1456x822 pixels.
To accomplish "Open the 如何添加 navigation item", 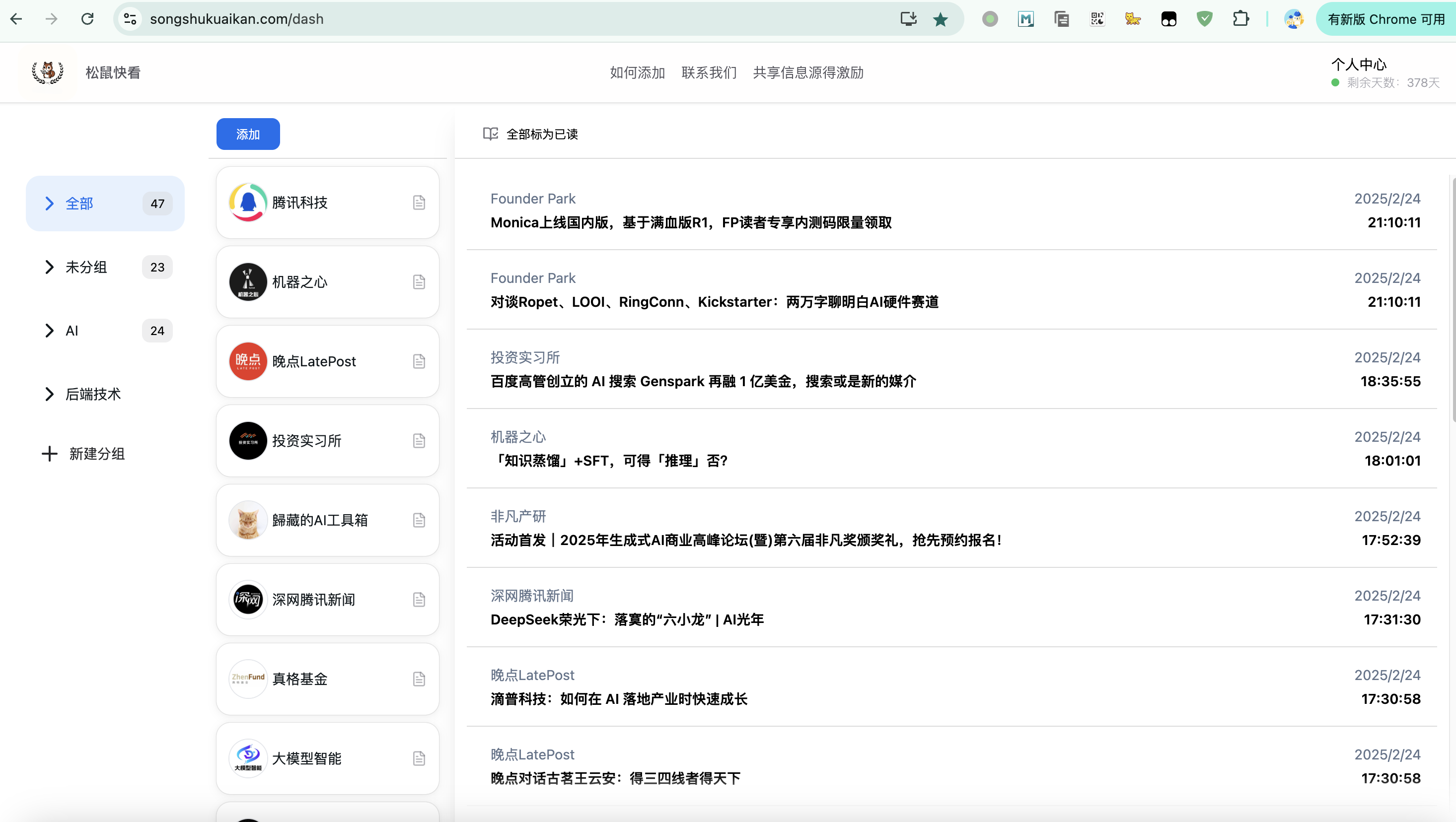I will coord(637,73).
